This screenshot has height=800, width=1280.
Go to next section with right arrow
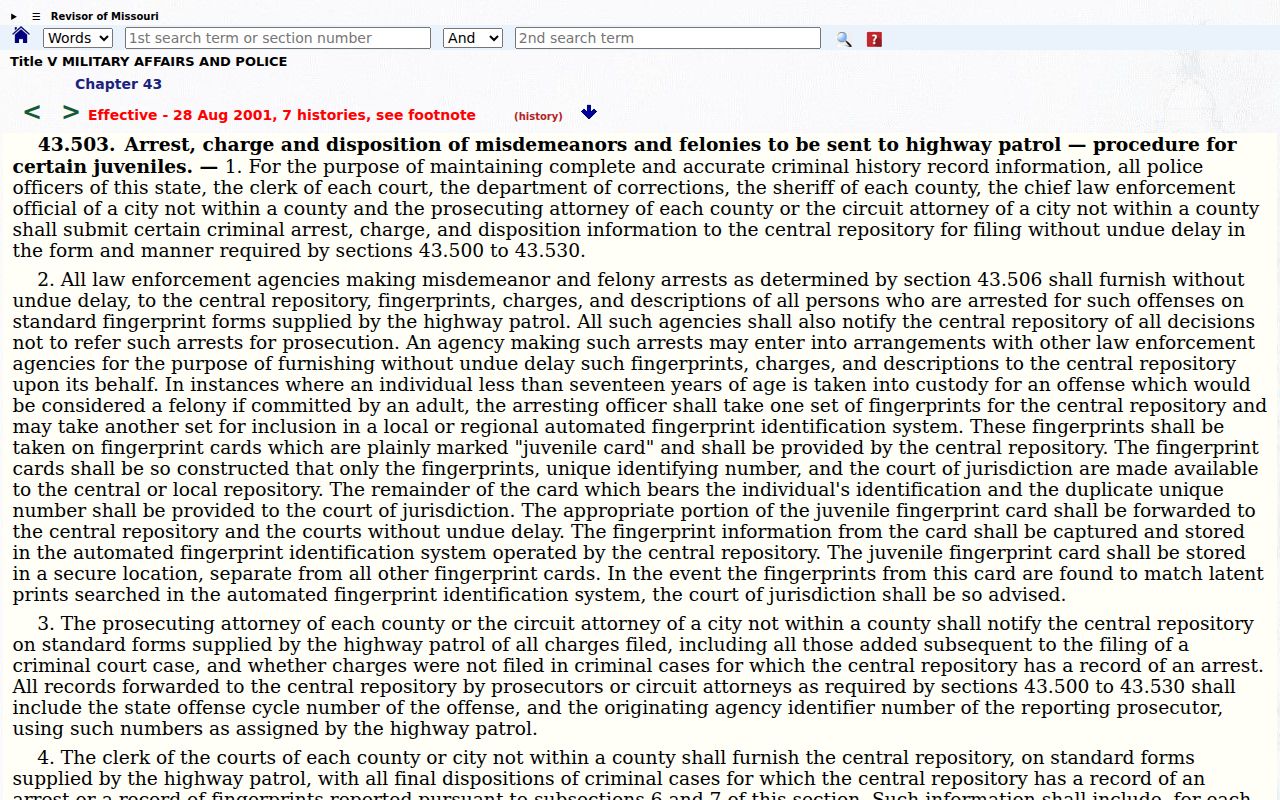click(70, 112)
